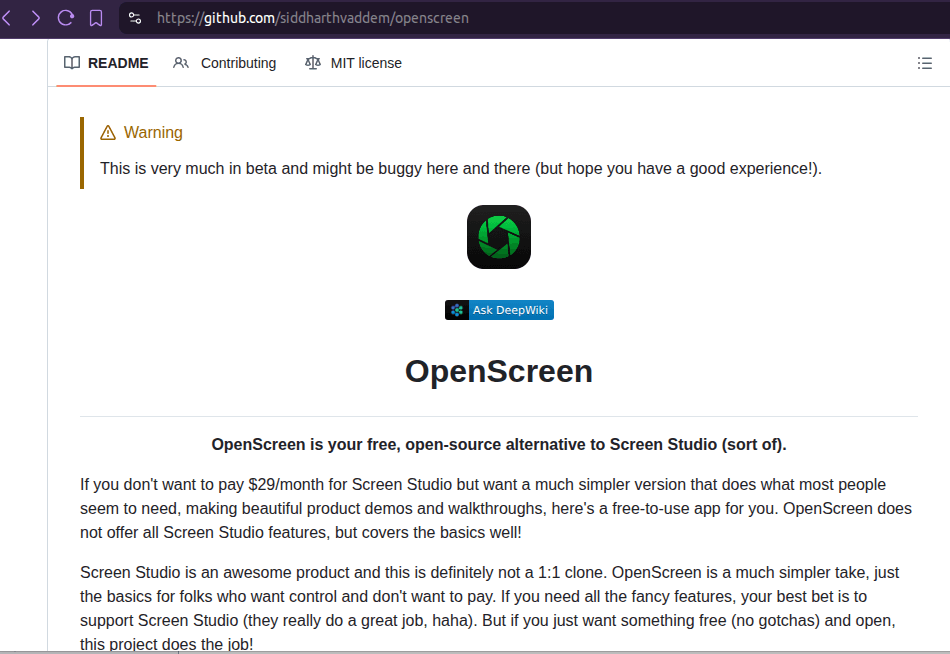The height and width of the screenshot is (654, 950).
Task: Click the scales icon beside MIT license
Action: point(311,62)
